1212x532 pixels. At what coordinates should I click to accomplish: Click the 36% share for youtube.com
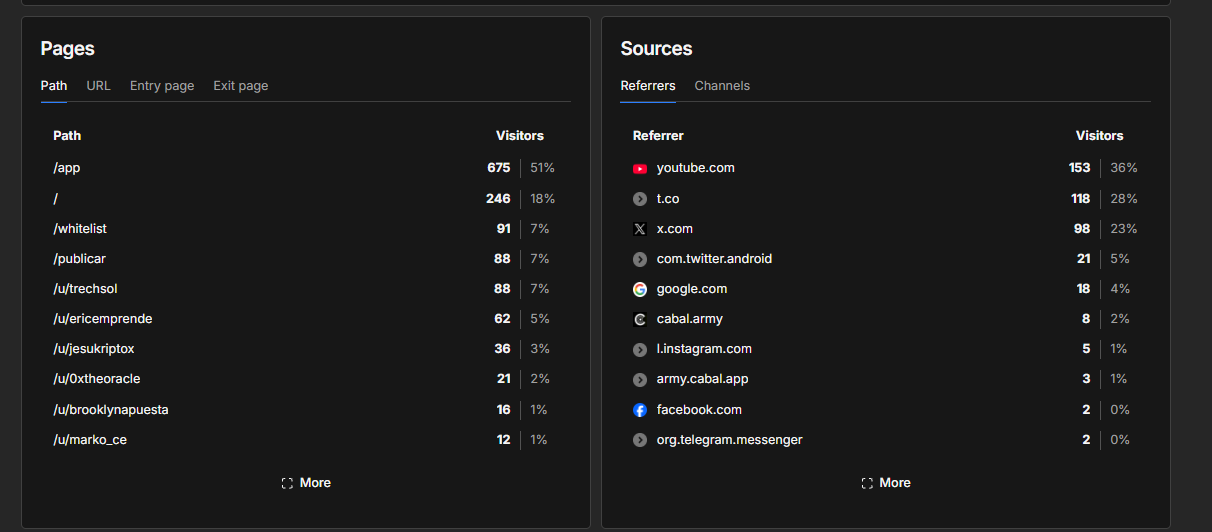click(x=1124, y=168)
